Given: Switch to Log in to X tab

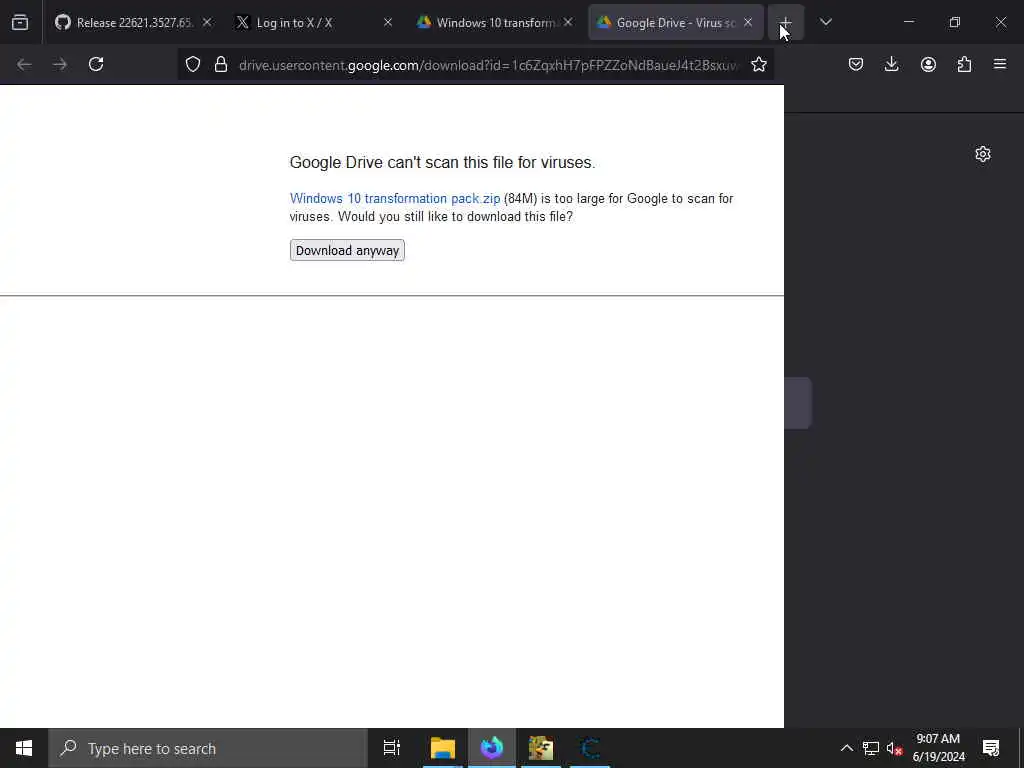Looking at the screenshot, I should tap(314, 22).
